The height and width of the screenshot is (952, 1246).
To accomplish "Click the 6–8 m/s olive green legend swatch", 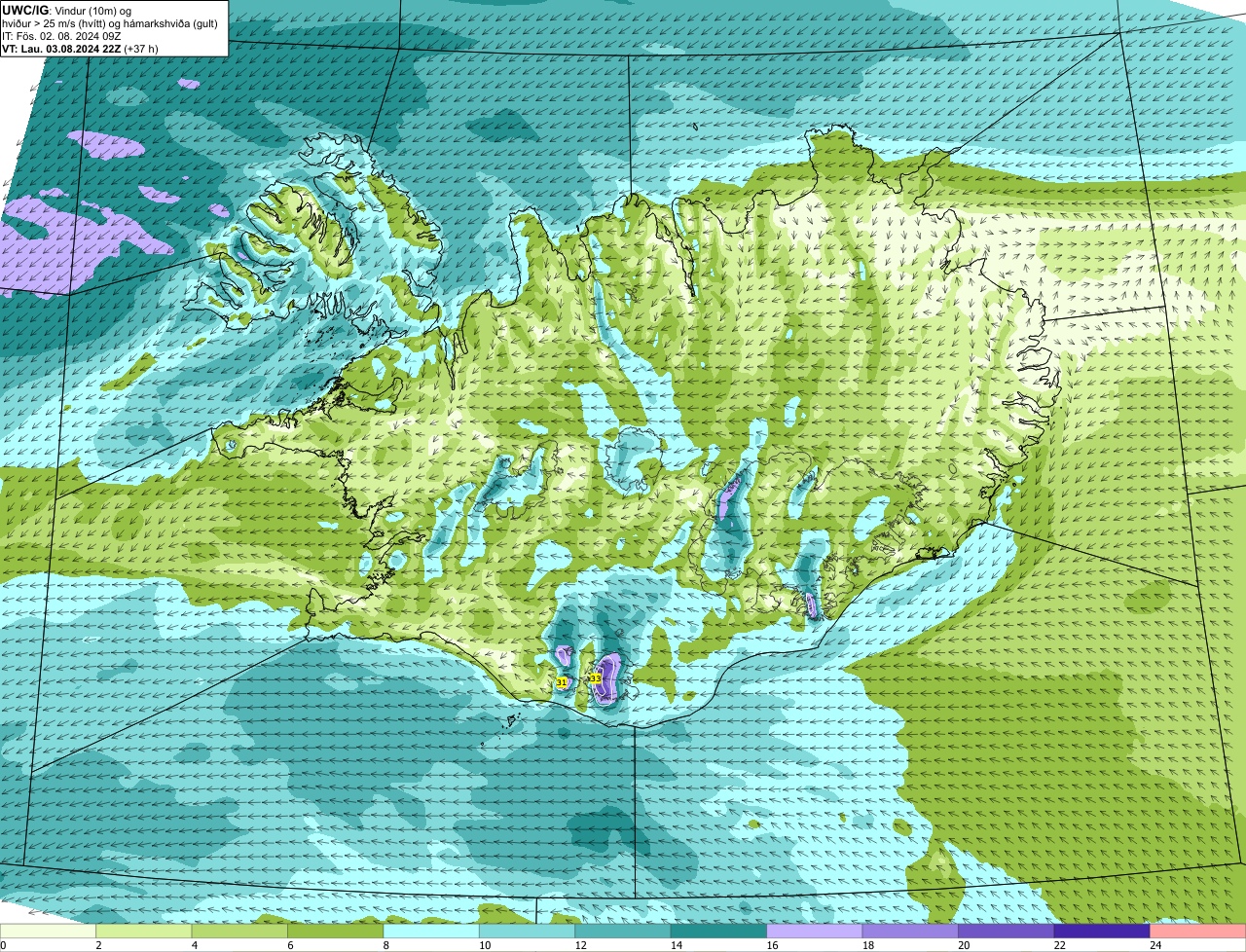I will pyautogui.click(x=336, y=931).
